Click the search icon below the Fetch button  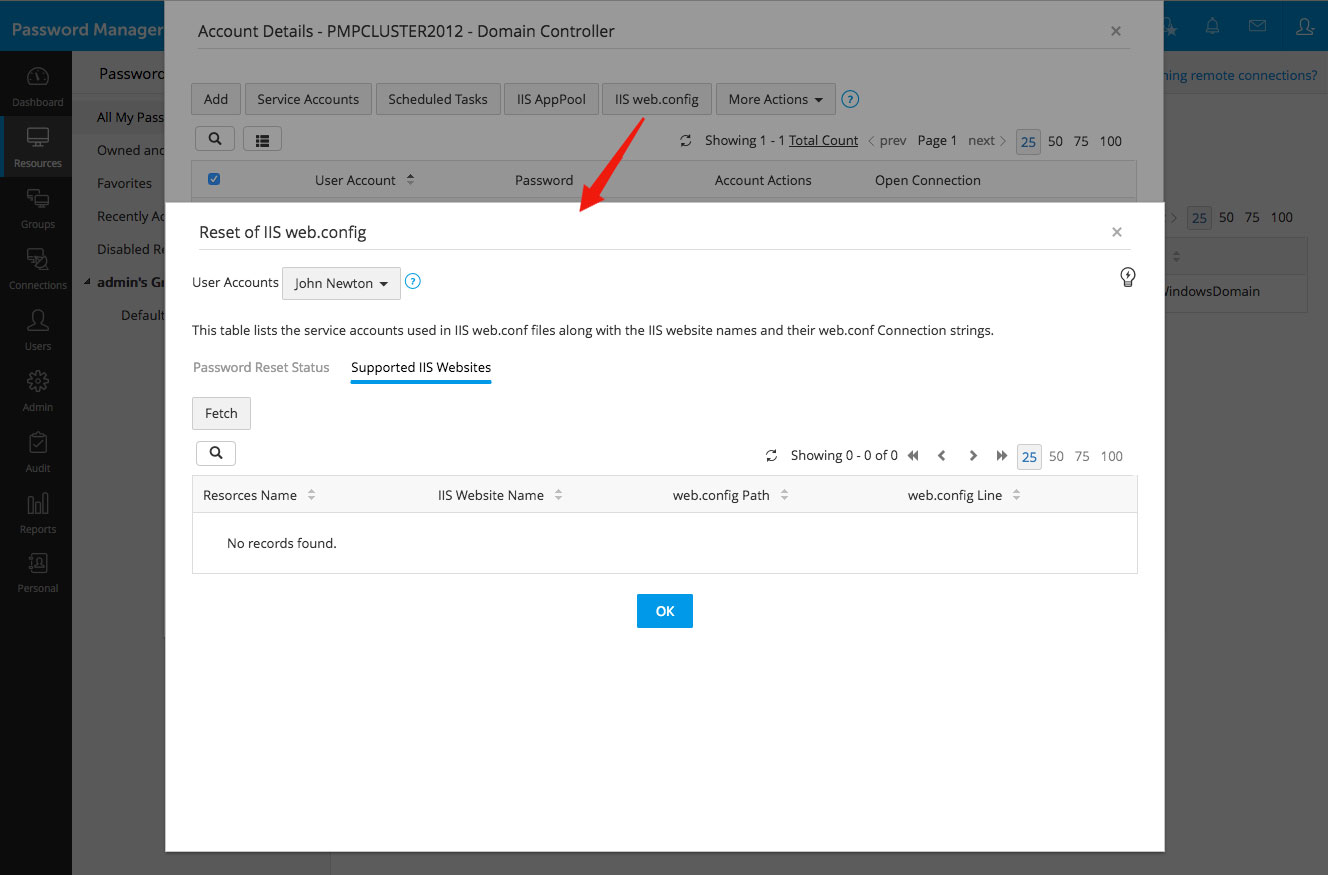[x=216, y=453]
